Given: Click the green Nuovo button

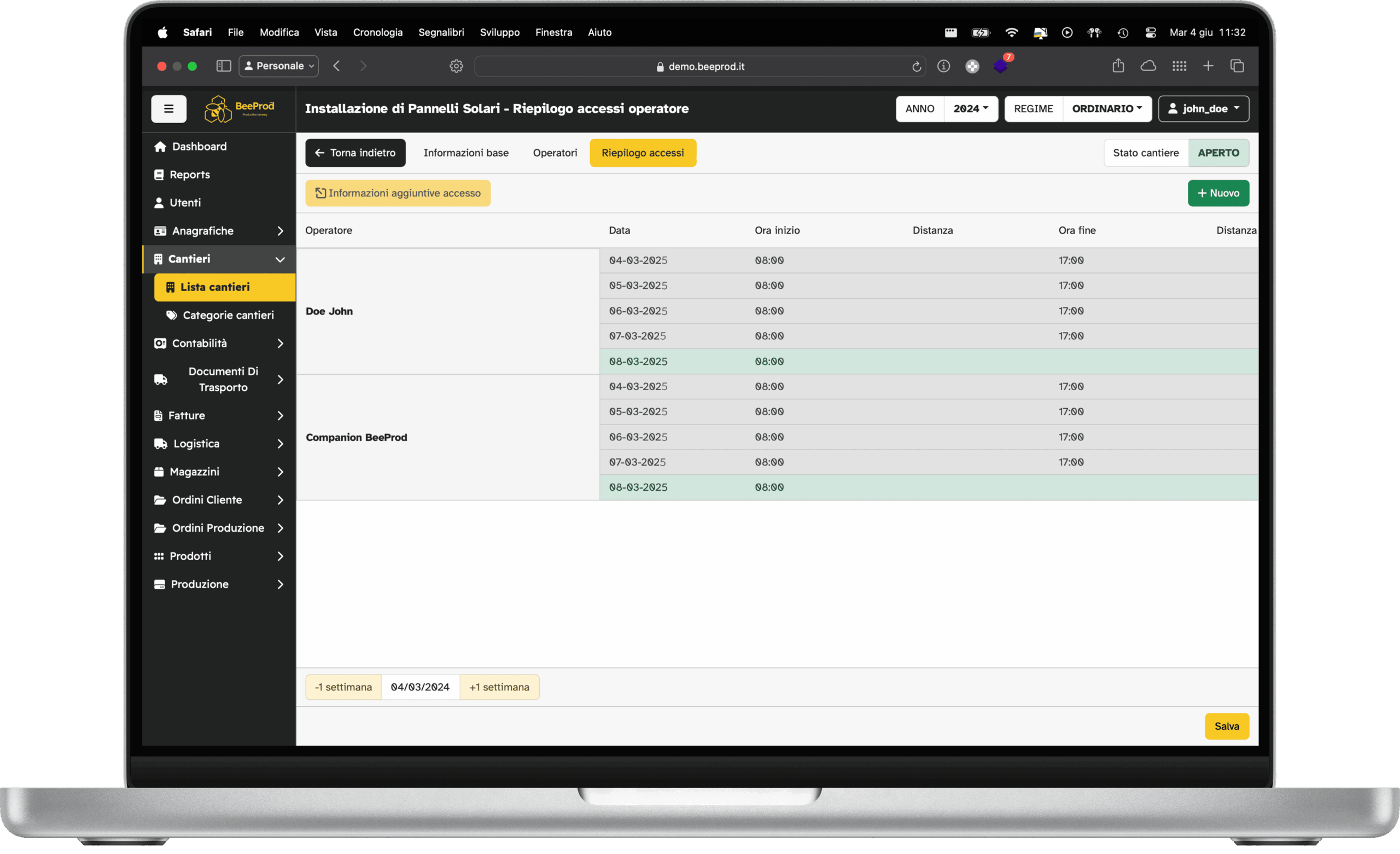Looking at the screenshot, I should tap(1217, 193).
